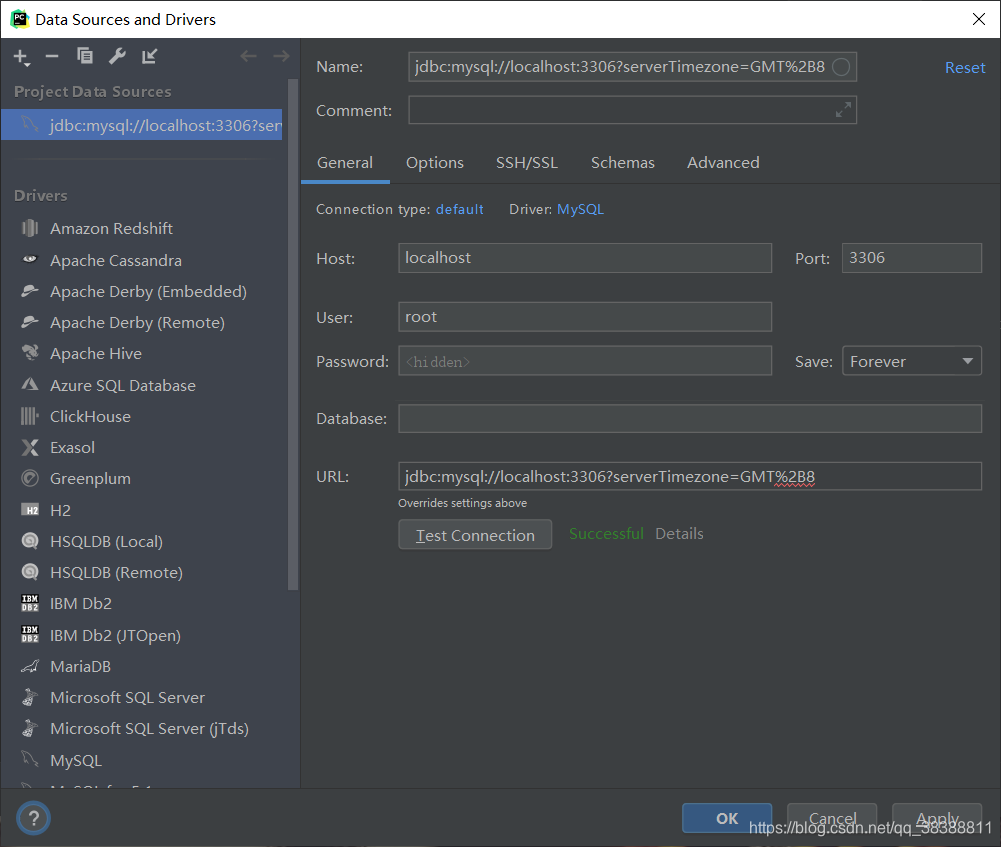Click the Apply button
The image size is (1001, 847).
pos(937,818)
